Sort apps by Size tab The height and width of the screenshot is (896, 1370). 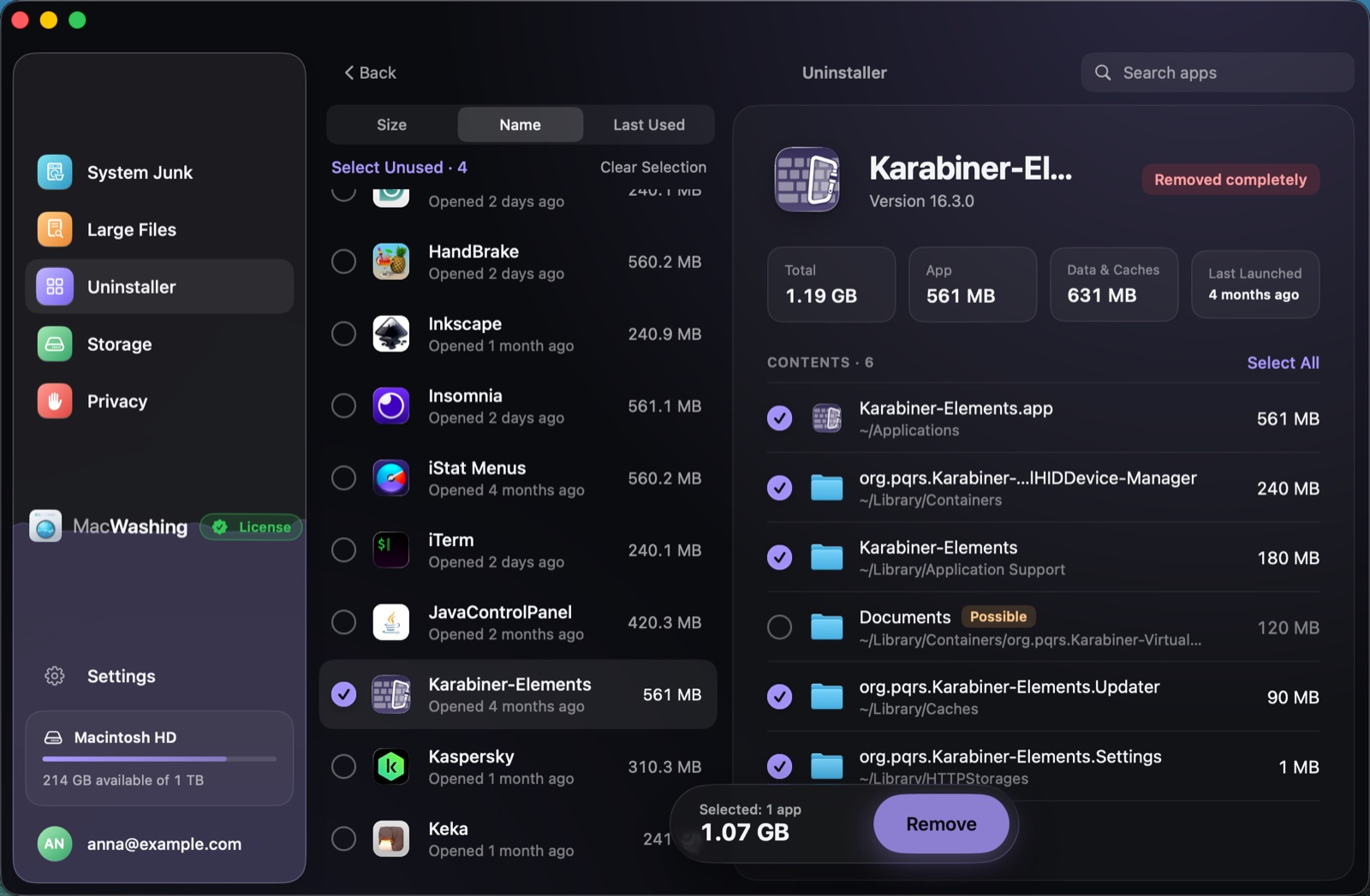point(391,125)
